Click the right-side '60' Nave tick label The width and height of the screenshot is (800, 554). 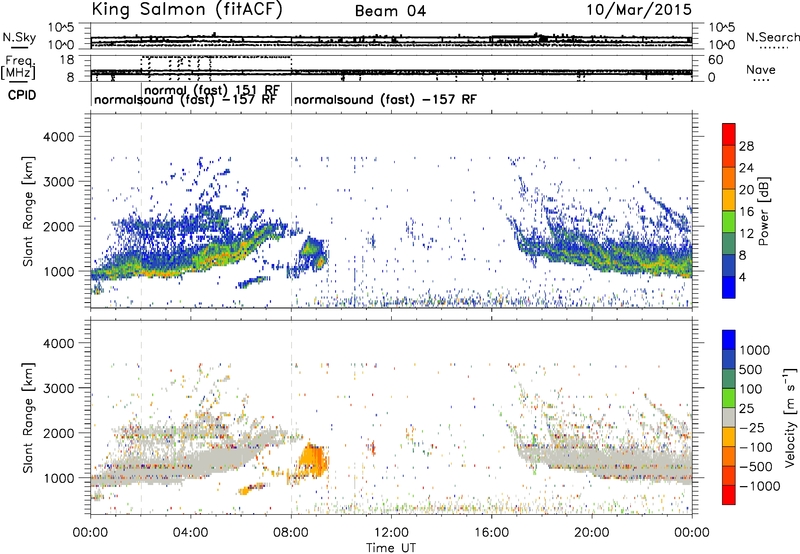[715, 60]
